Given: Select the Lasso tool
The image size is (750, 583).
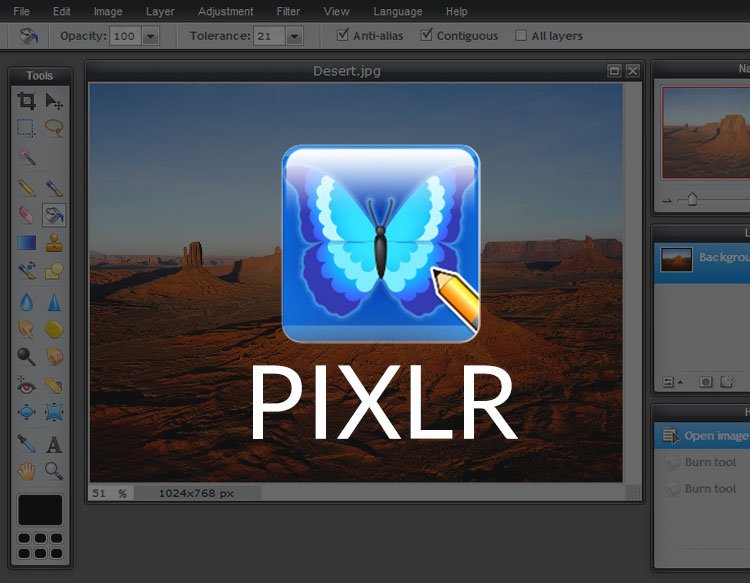Looking at the screenshot, I should [x=54, y=128].
